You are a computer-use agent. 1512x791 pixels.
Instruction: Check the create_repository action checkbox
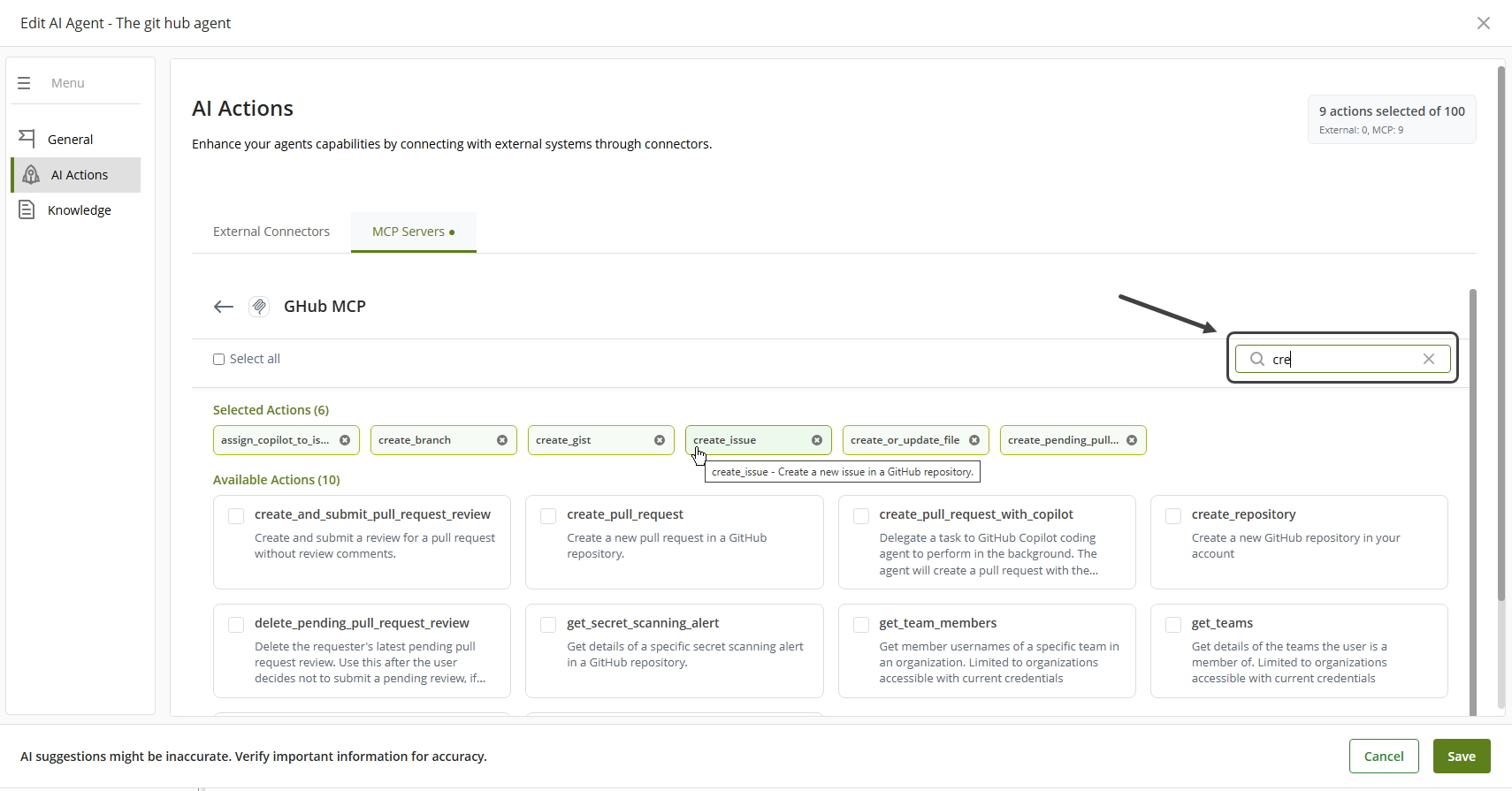[1173, 516]
